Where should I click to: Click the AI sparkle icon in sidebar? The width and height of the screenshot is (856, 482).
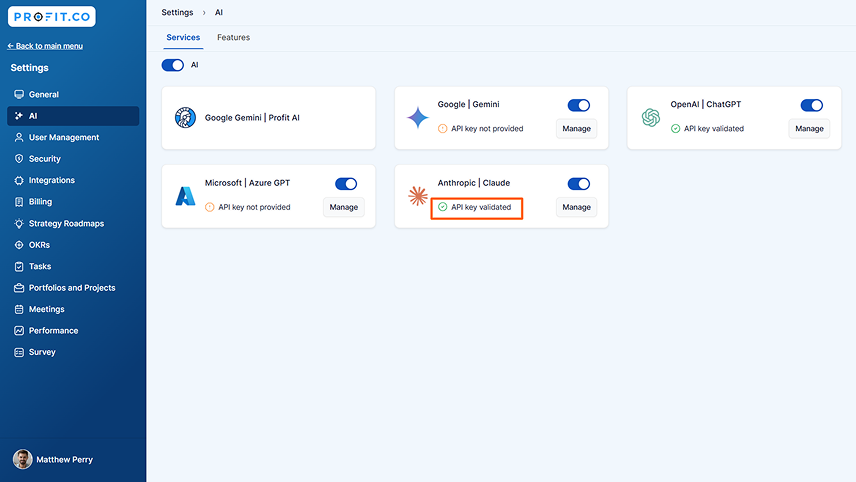pyautogui.click(x=19, y=116)
